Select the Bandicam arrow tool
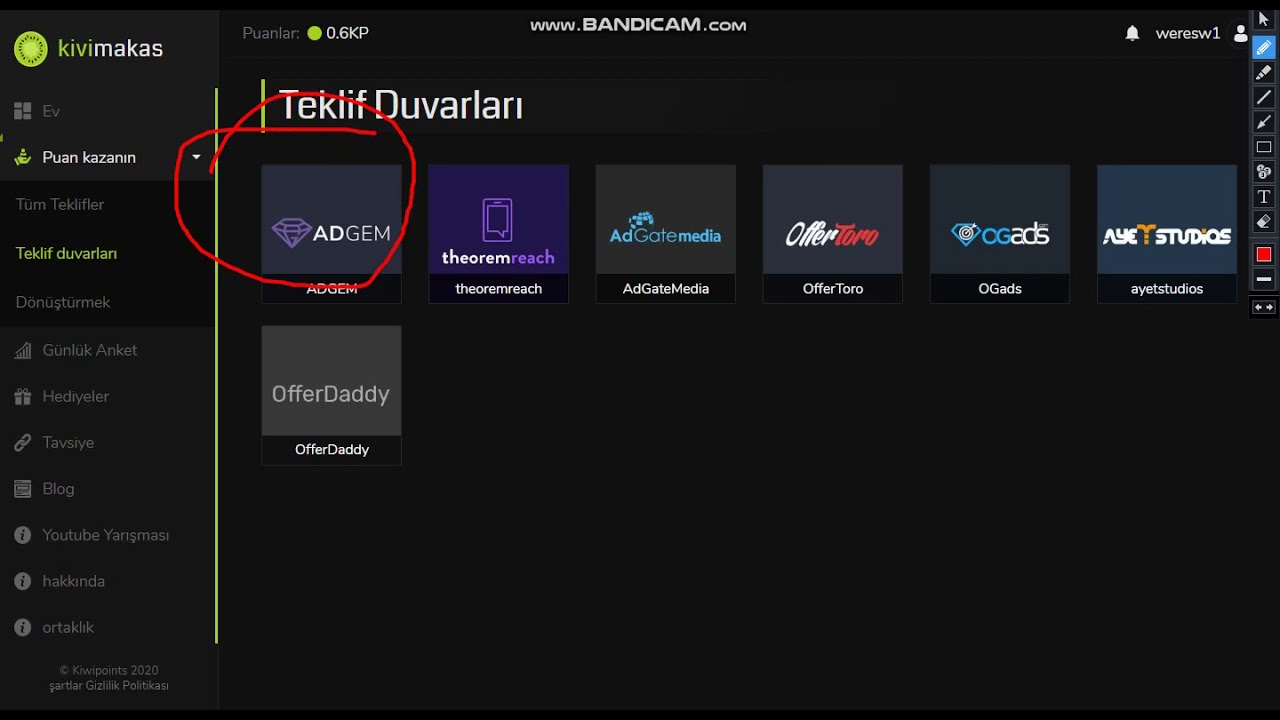Viewport: 1280px width, 720px height. click(1264, 122)
